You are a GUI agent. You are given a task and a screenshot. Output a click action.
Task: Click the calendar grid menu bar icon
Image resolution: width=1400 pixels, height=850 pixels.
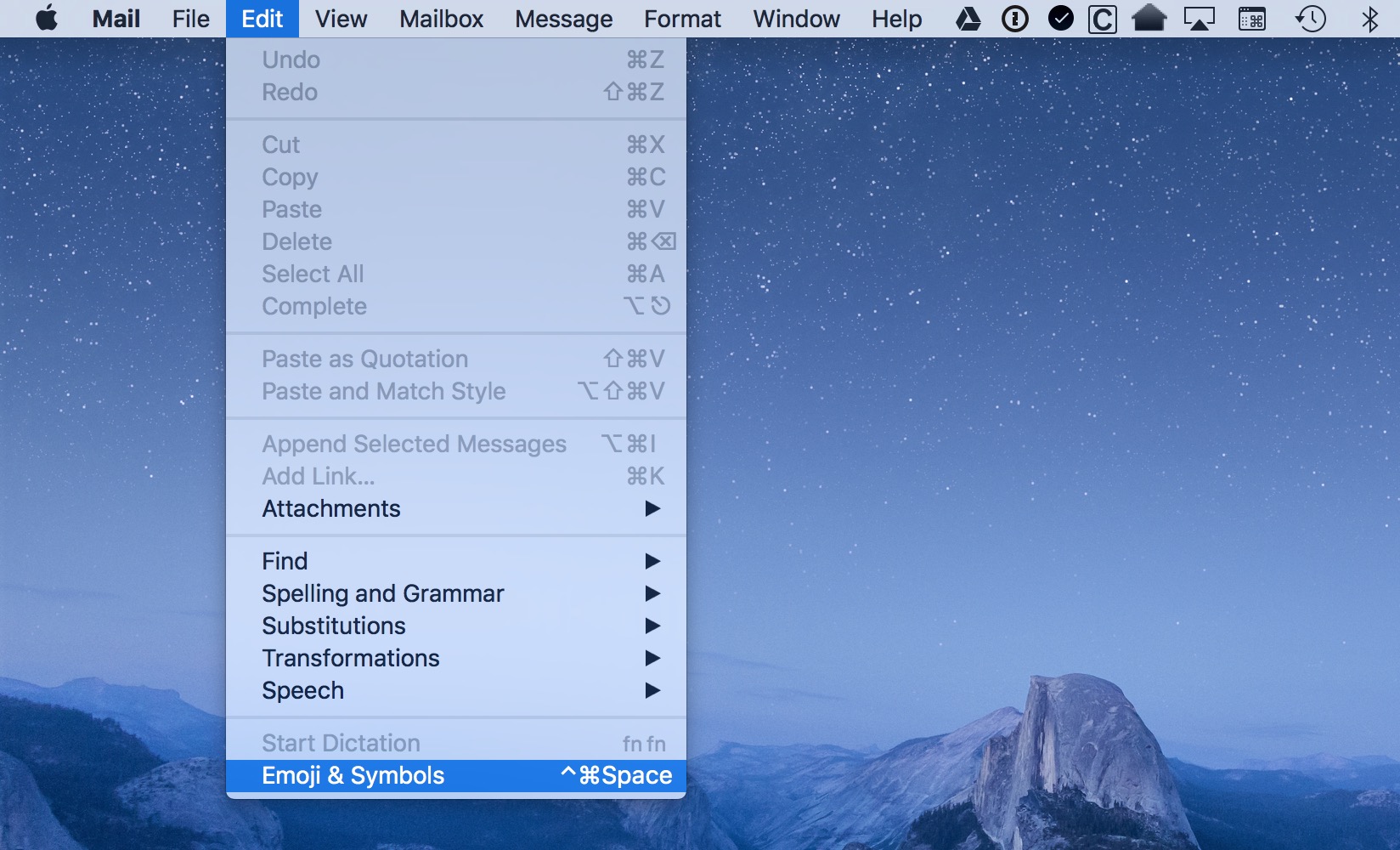(1252, 19)
